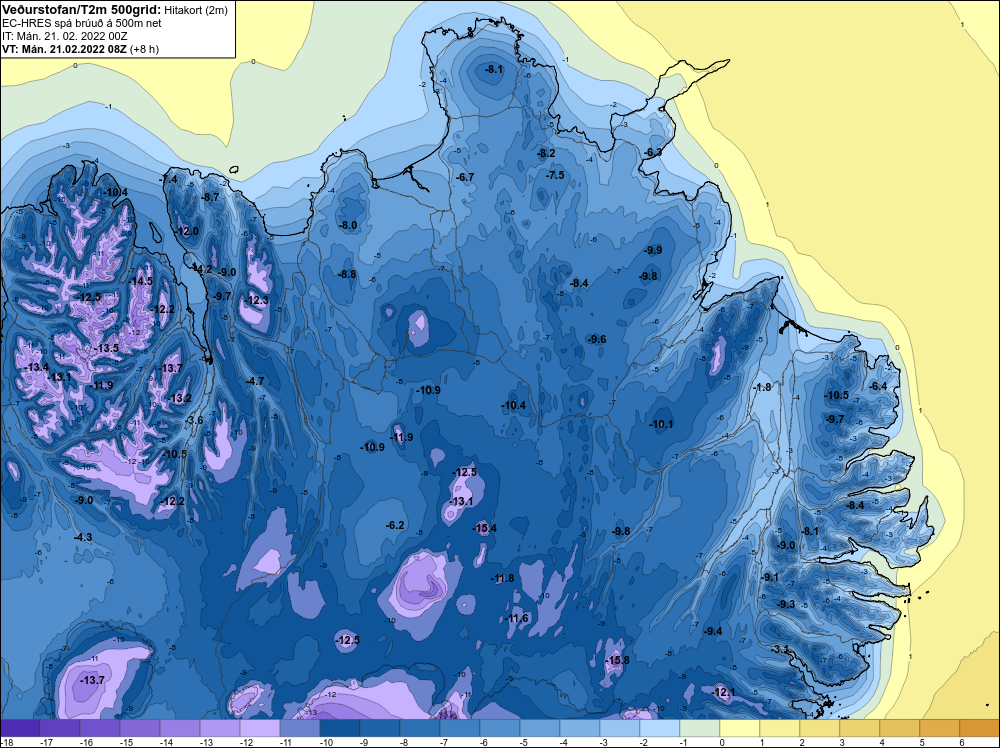Click legend swatch between -13 and -12
Viewport: 1000px width, 748px height.
(x=220, y=728)
